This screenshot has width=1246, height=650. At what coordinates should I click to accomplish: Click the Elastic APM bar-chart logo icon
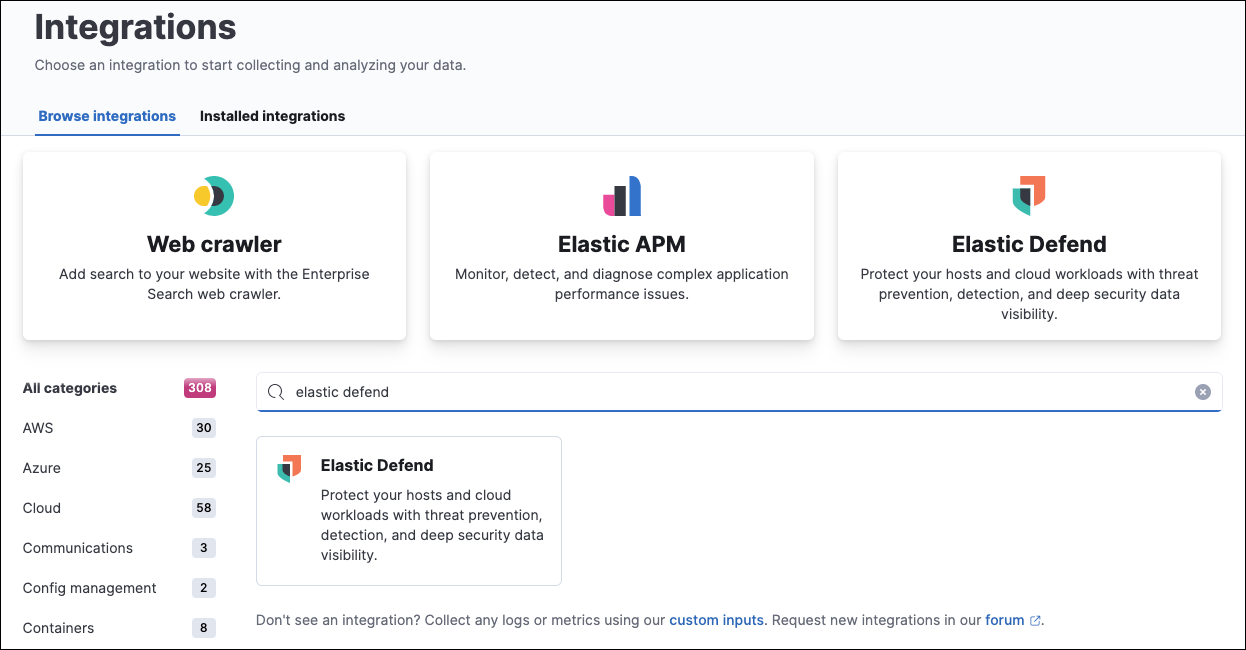coord(621,196)
